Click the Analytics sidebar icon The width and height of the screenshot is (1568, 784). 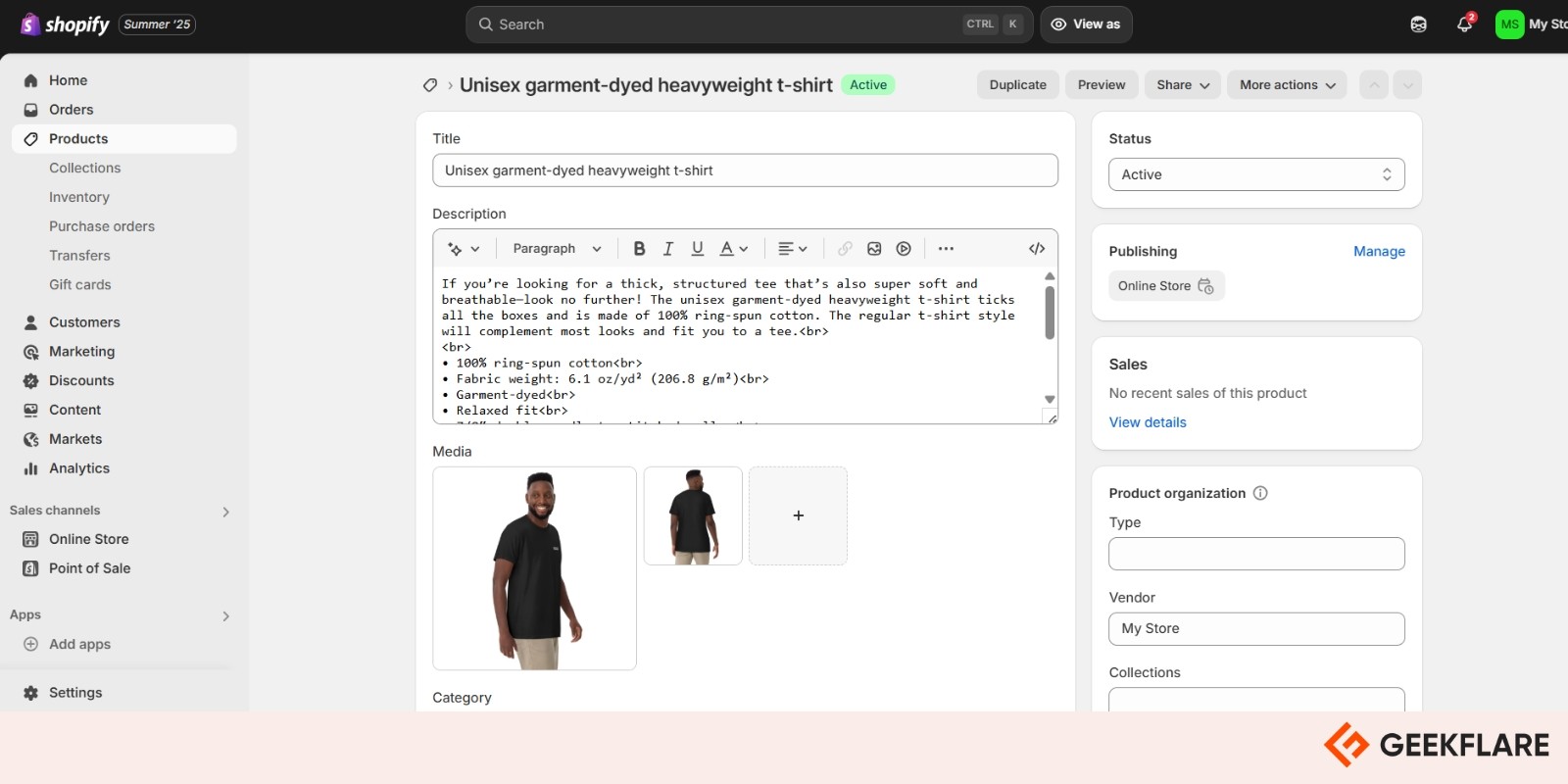30,468
